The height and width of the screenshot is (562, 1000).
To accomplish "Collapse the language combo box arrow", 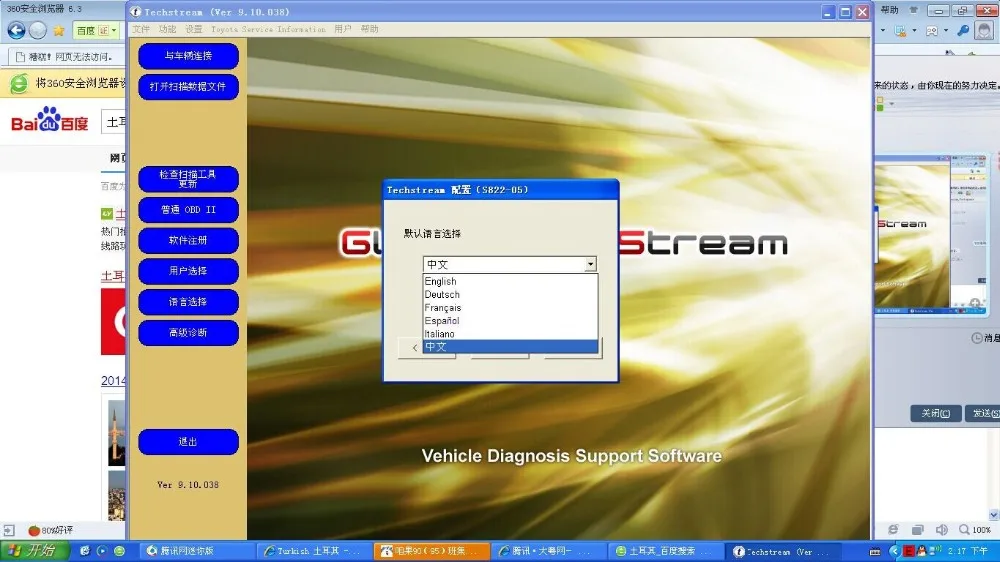I will (590, 264).
